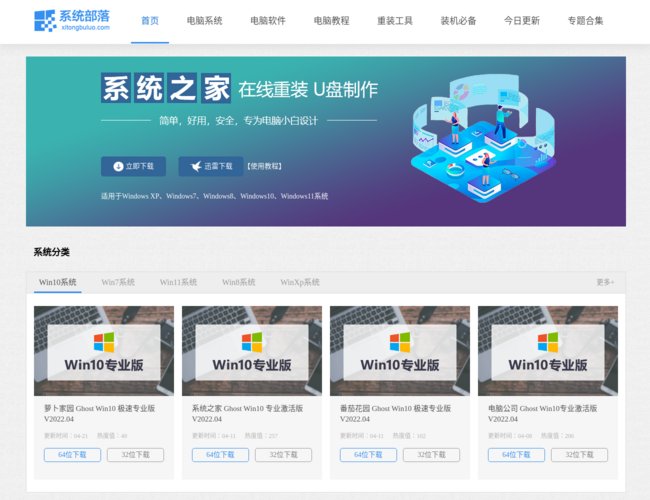Go to 电脑软件 in the top navigation

tap(268, 21)
